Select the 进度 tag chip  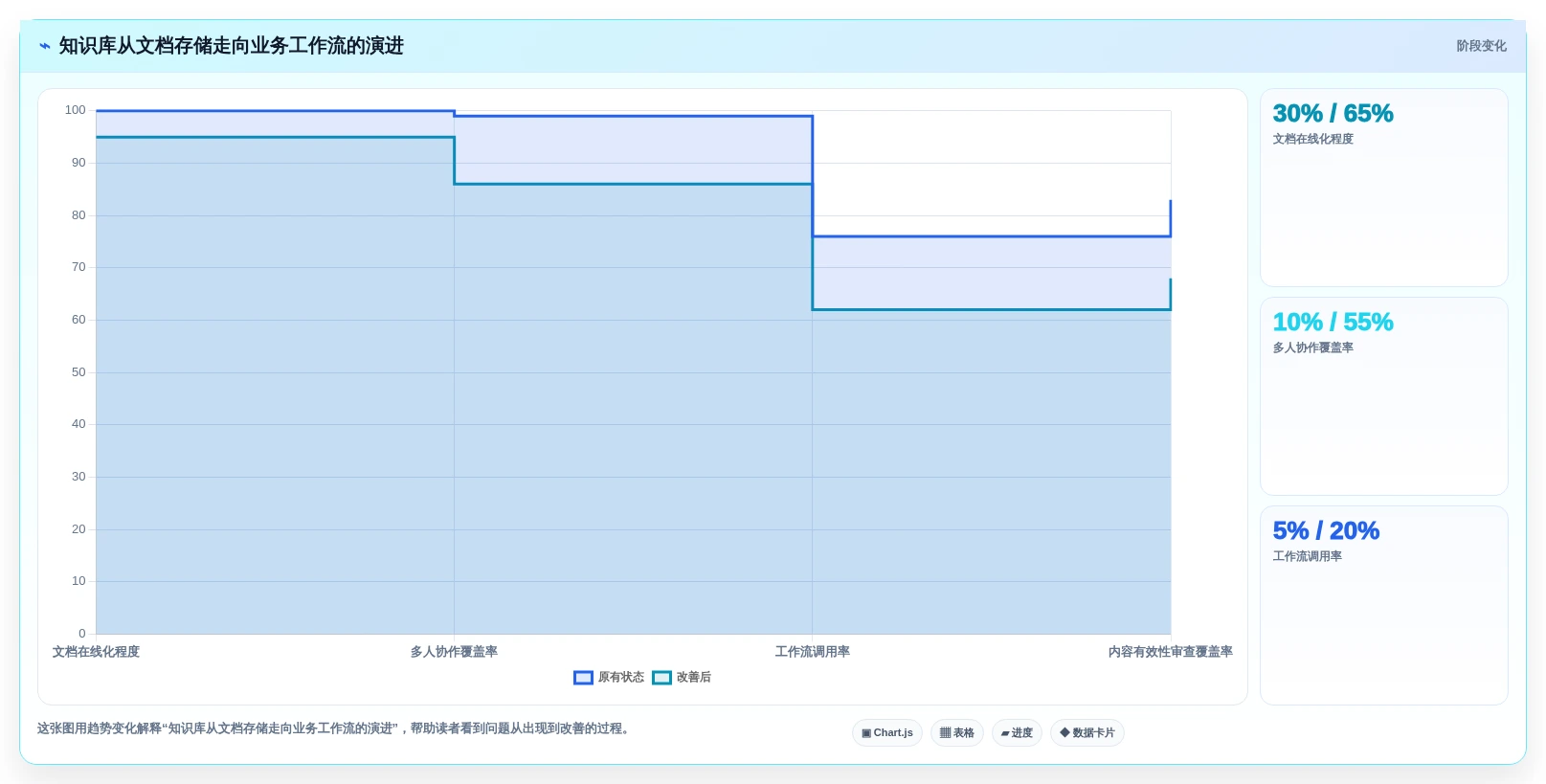pos(1017,733)
